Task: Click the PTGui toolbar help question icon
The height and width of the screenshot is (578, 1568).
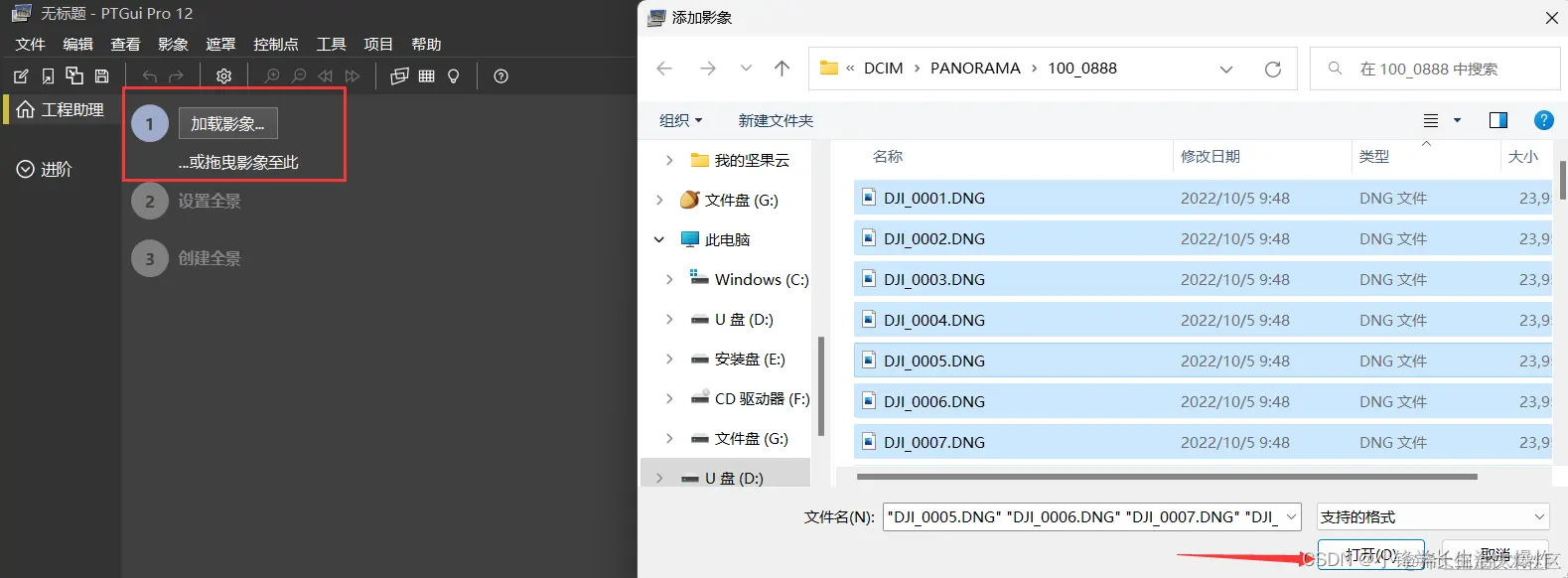Action: click(x=501, y=76)
